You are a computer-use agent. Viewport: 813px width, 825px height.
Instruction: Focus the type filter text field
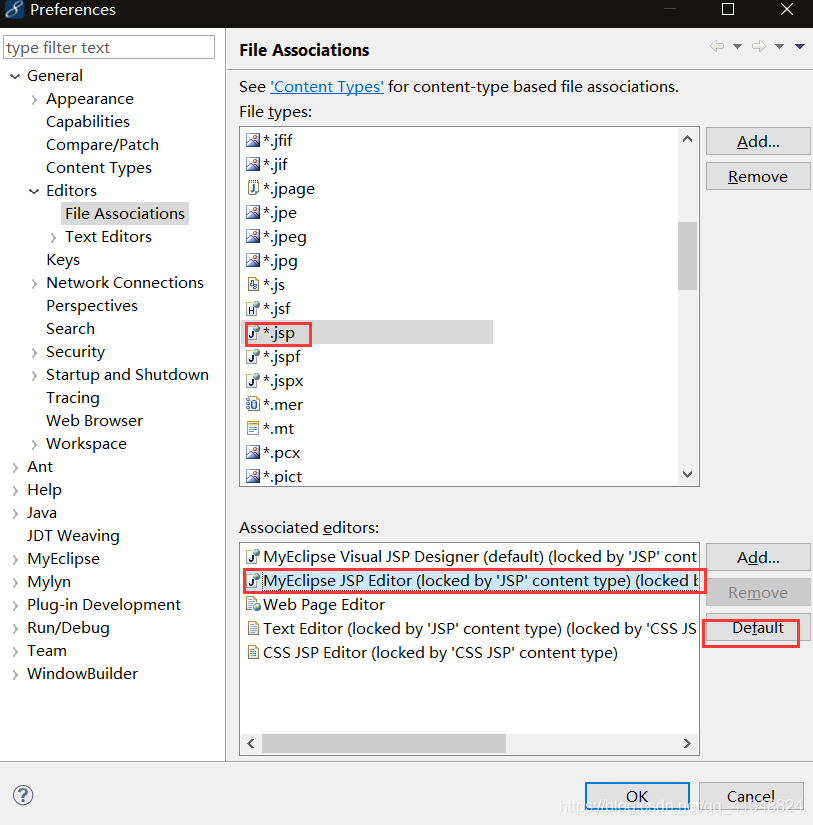[109, 47]
